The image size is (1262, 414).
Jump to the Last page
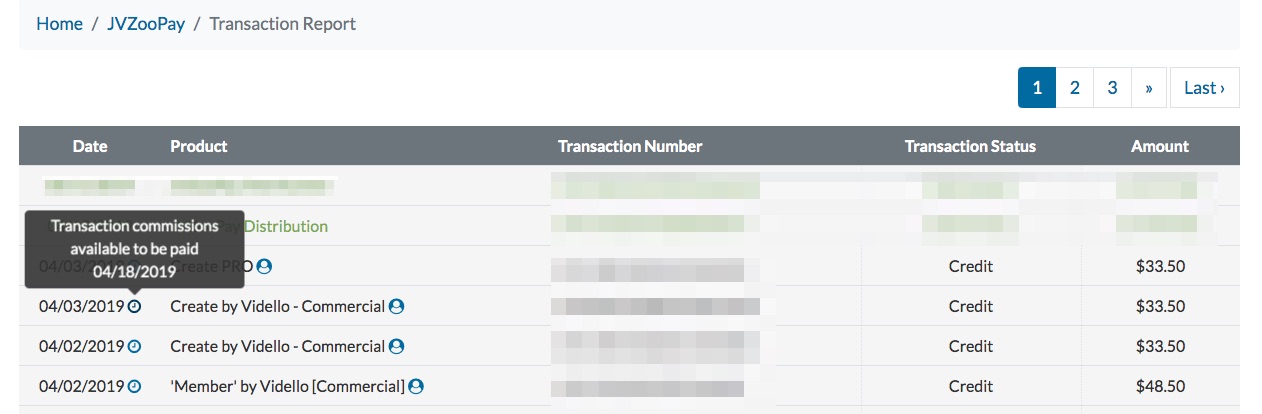coord(1204,88)
